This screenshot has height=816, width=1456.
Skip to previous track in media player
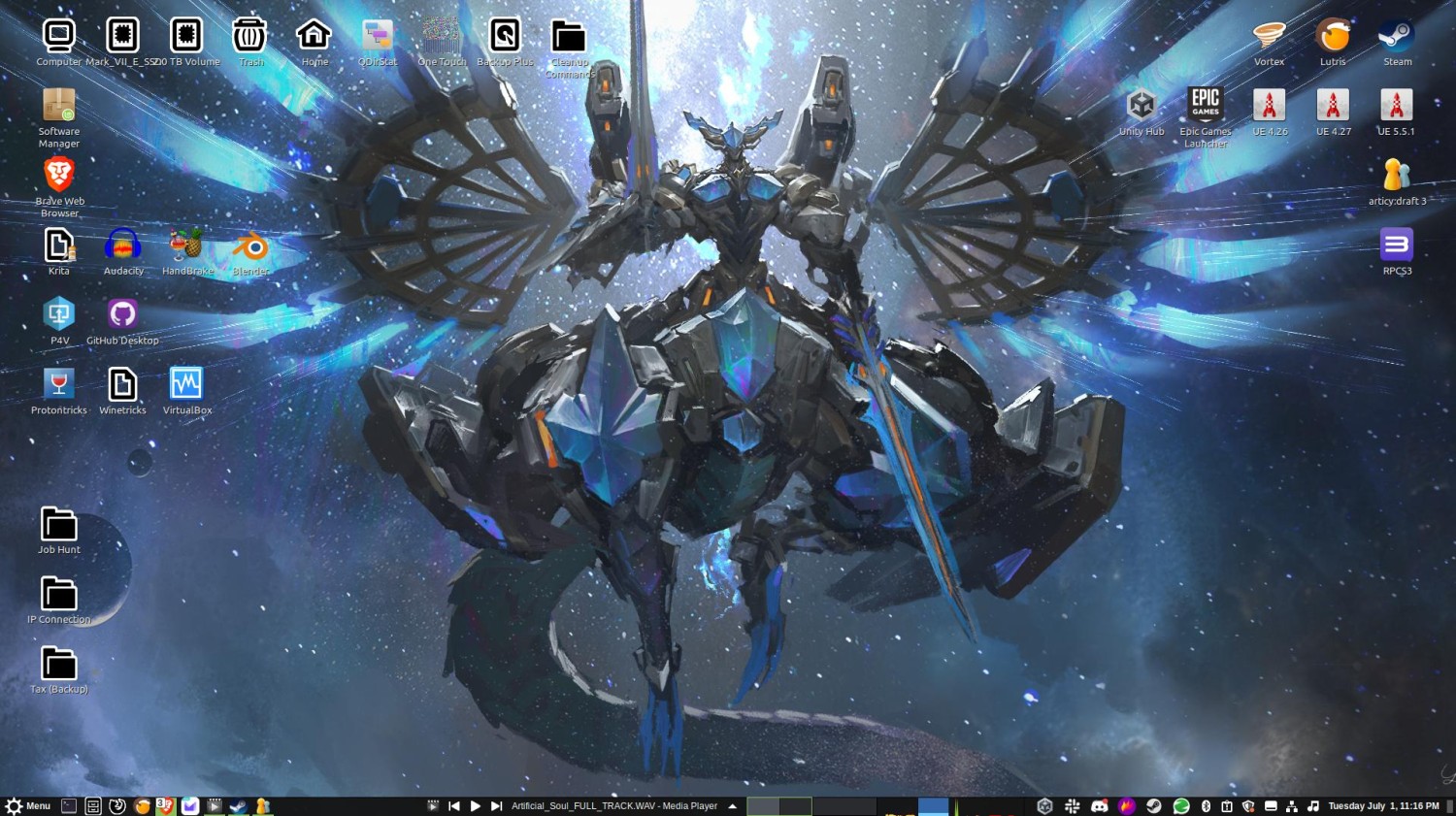[454, 806]
